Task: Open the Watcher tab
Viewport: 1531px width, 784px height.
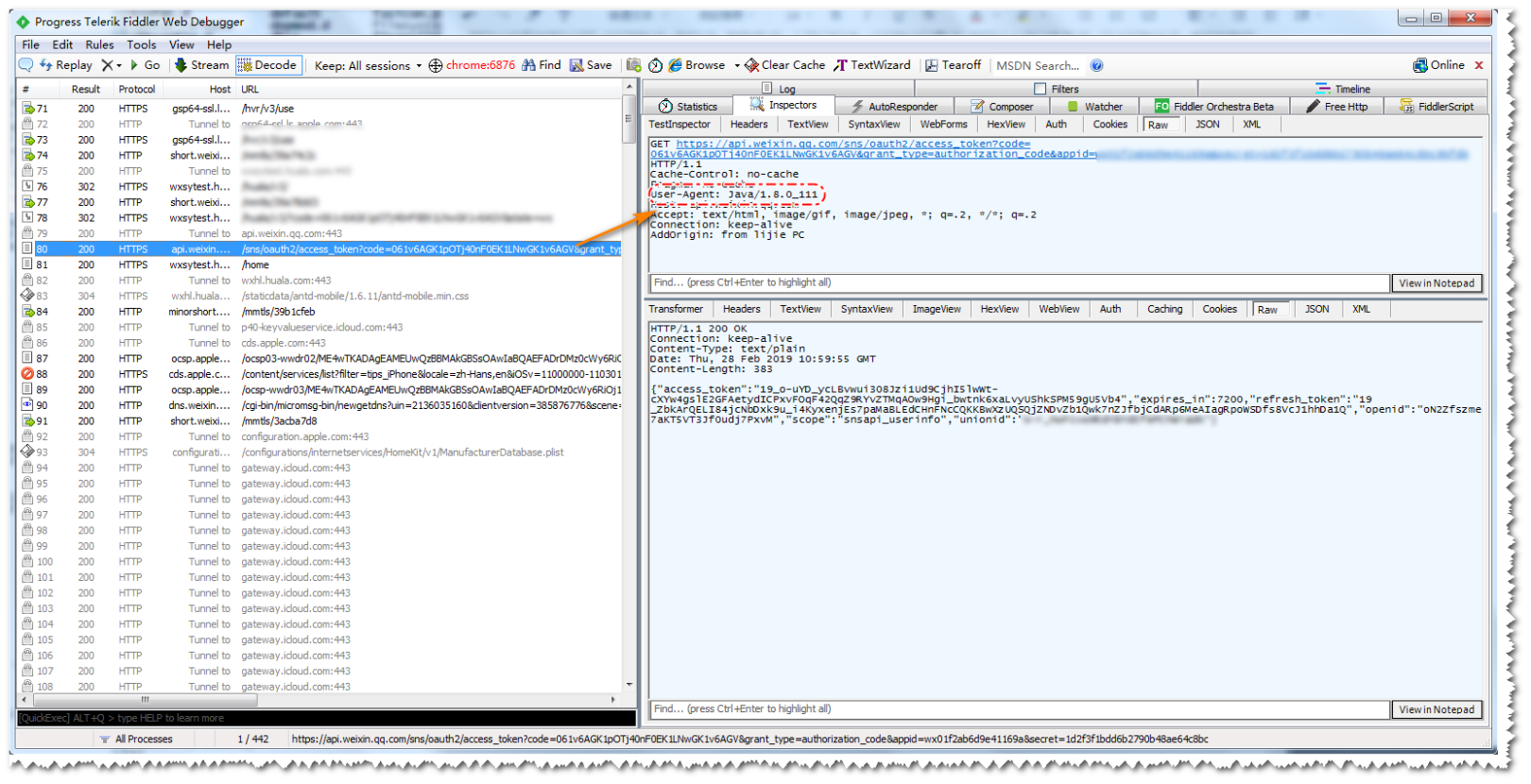Action: pyautogui.click(x=1094, y=107)
